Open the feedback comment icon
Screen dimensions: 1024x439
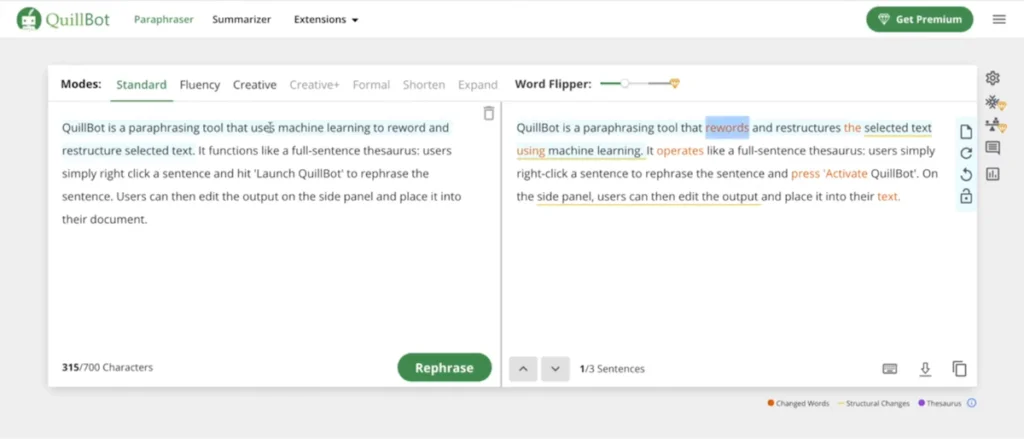point(992,148)
